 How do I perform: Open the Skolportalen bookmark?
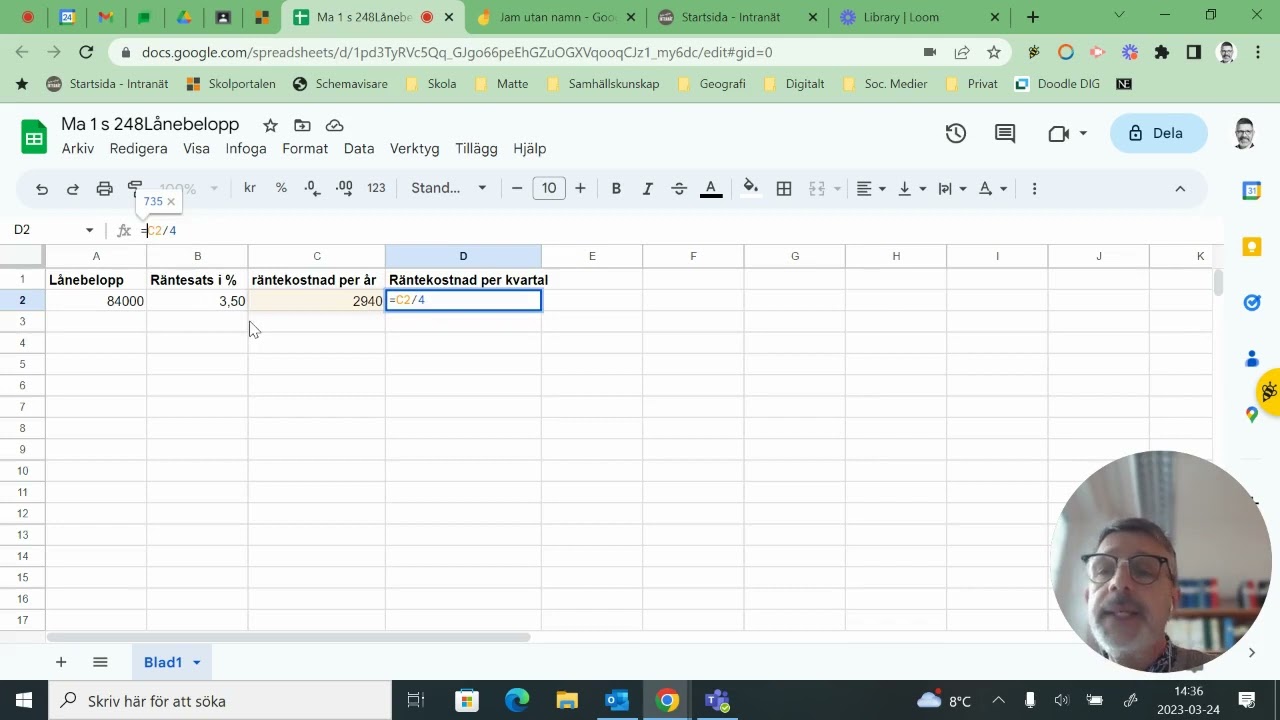(x=231, y=84)
